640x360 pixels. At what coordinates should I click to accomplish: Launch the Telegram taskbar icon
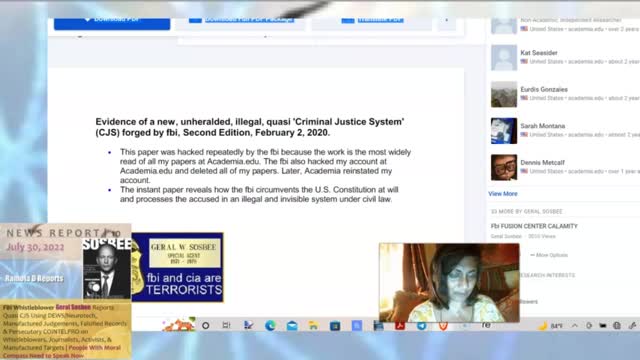(x=422, y=325)
